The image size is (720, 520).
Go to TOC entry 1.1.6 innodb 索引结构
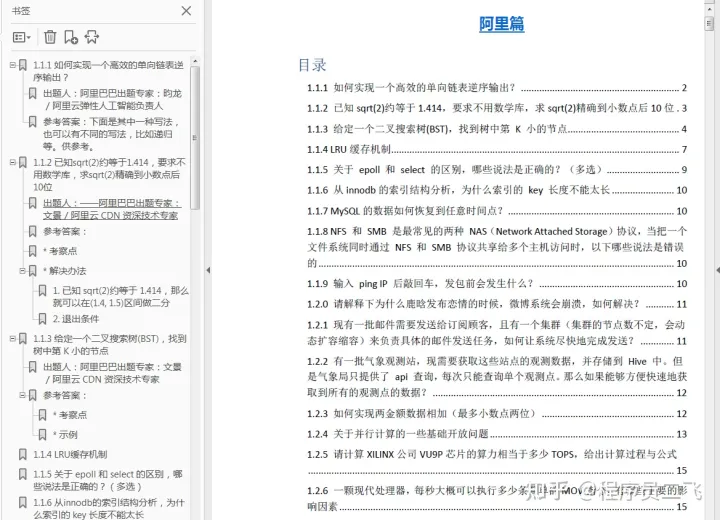point(497,190)
